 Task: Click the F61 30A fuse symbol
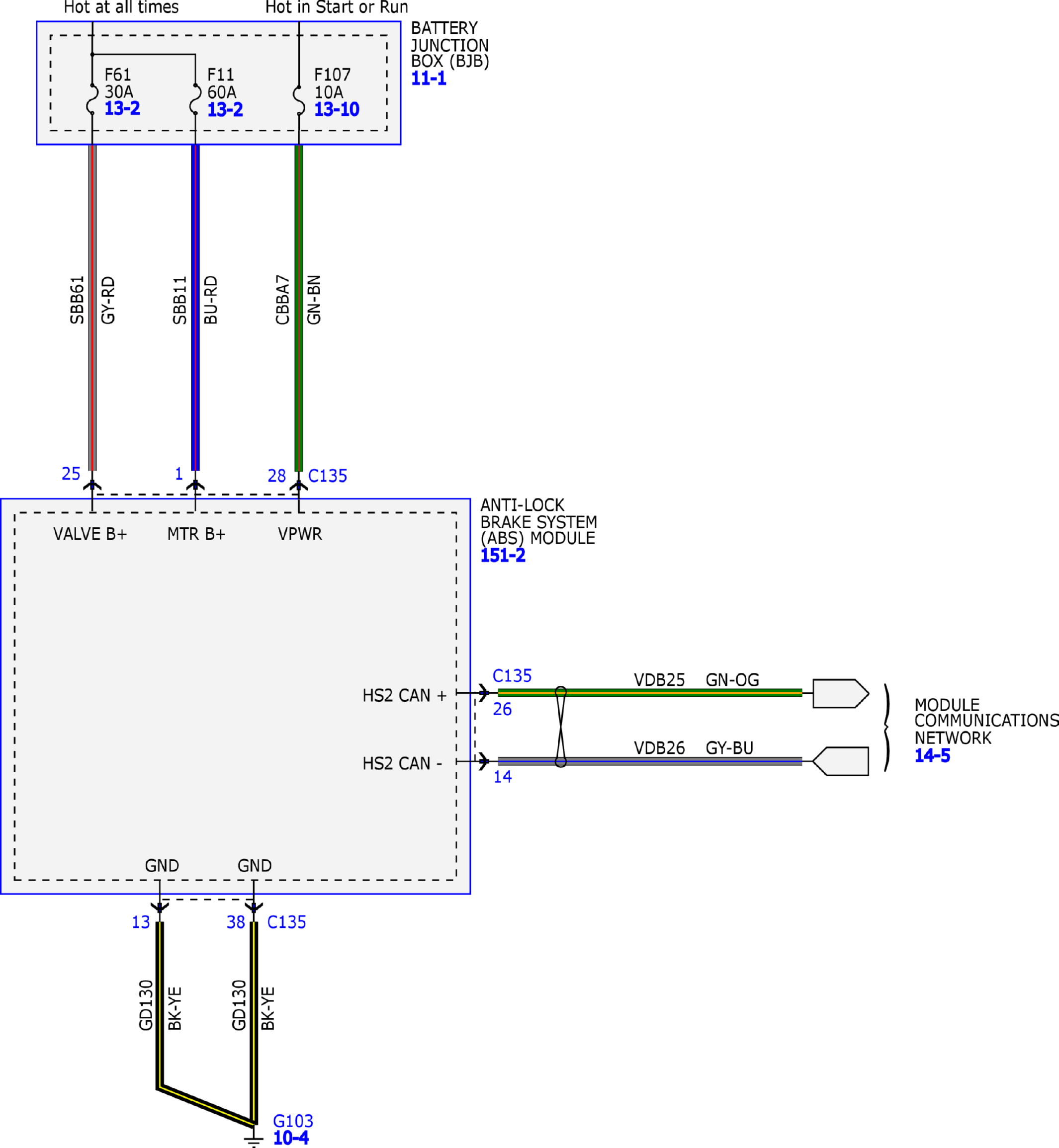[x=92, y=99]
